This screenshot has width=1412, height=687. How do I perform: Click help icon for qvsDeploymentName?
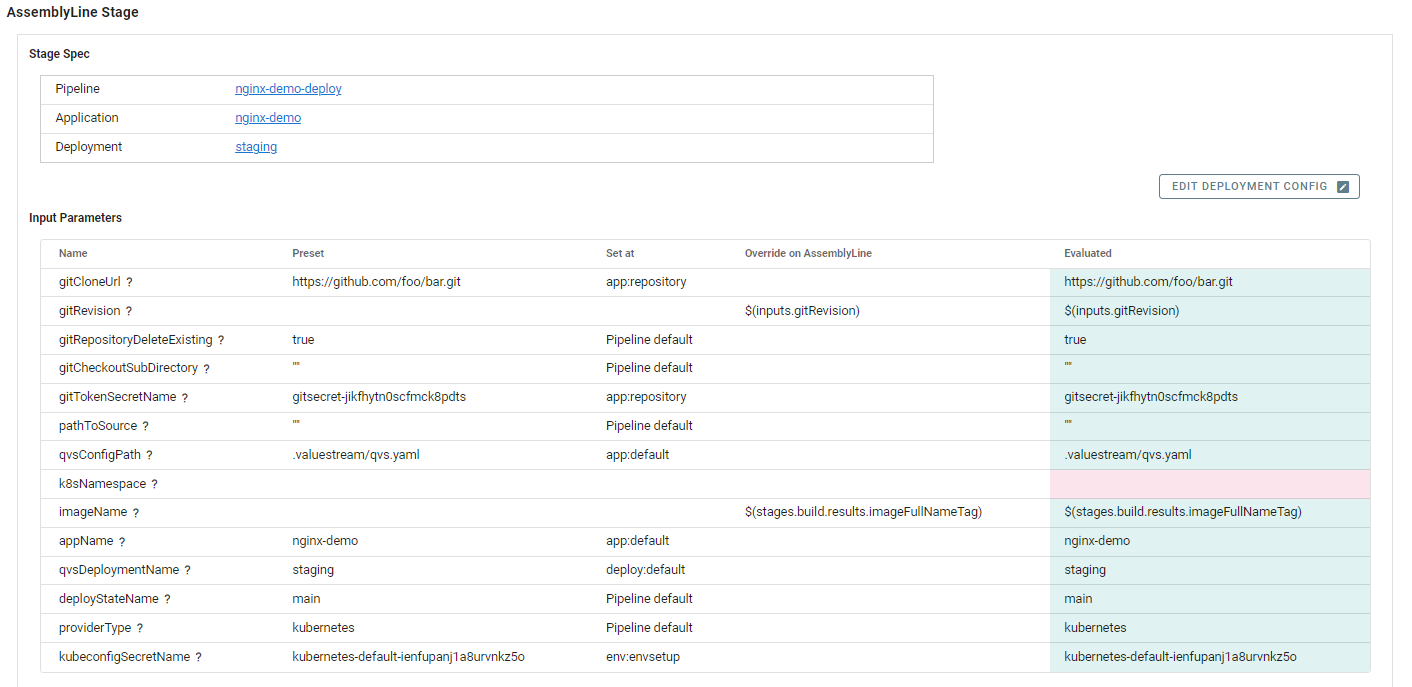[x=187, y=571]
